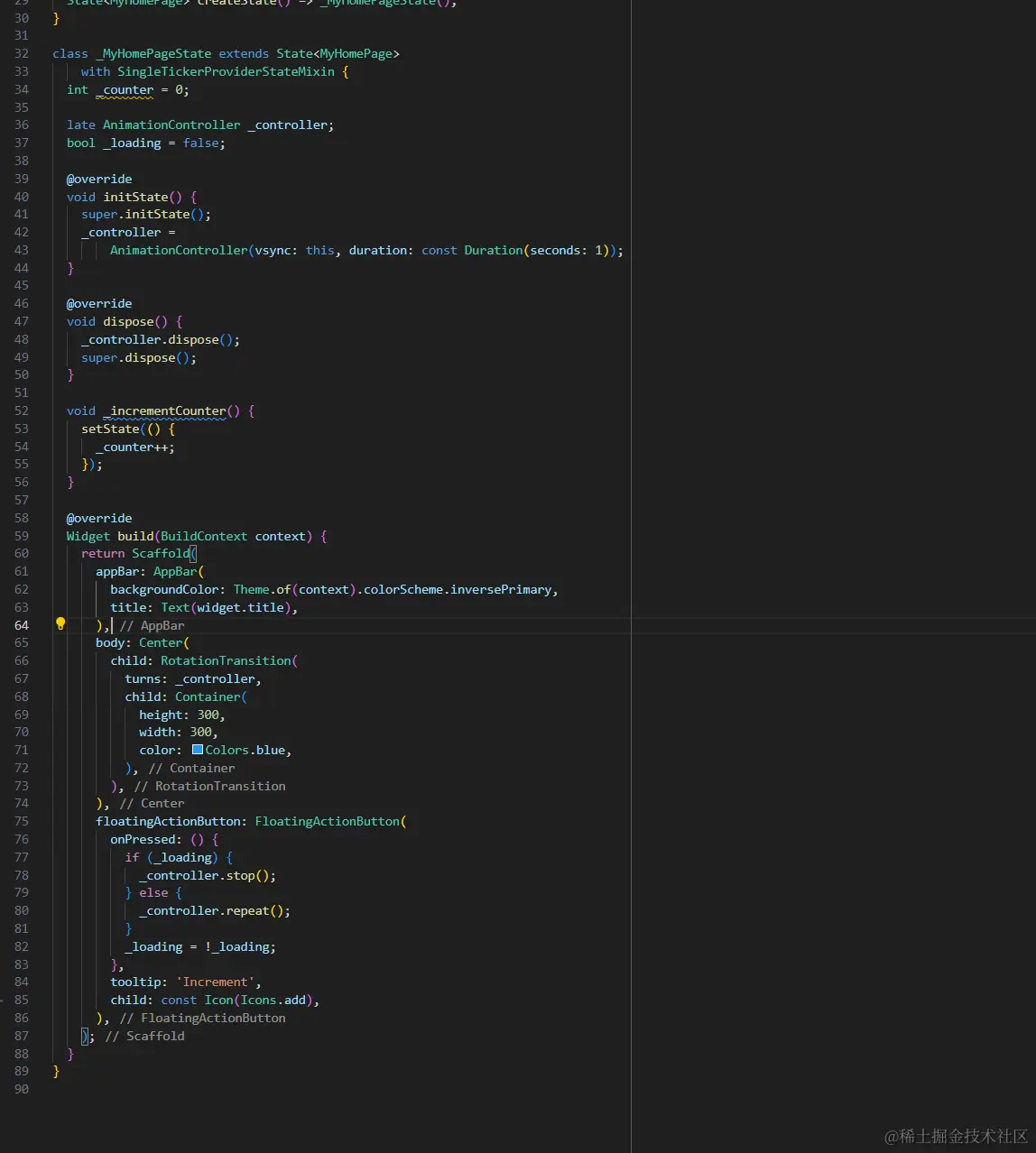Click the super.dispose() call
Image resolution: width=1036 pixels, height=1153 pixels.
(x=139, y=357)
